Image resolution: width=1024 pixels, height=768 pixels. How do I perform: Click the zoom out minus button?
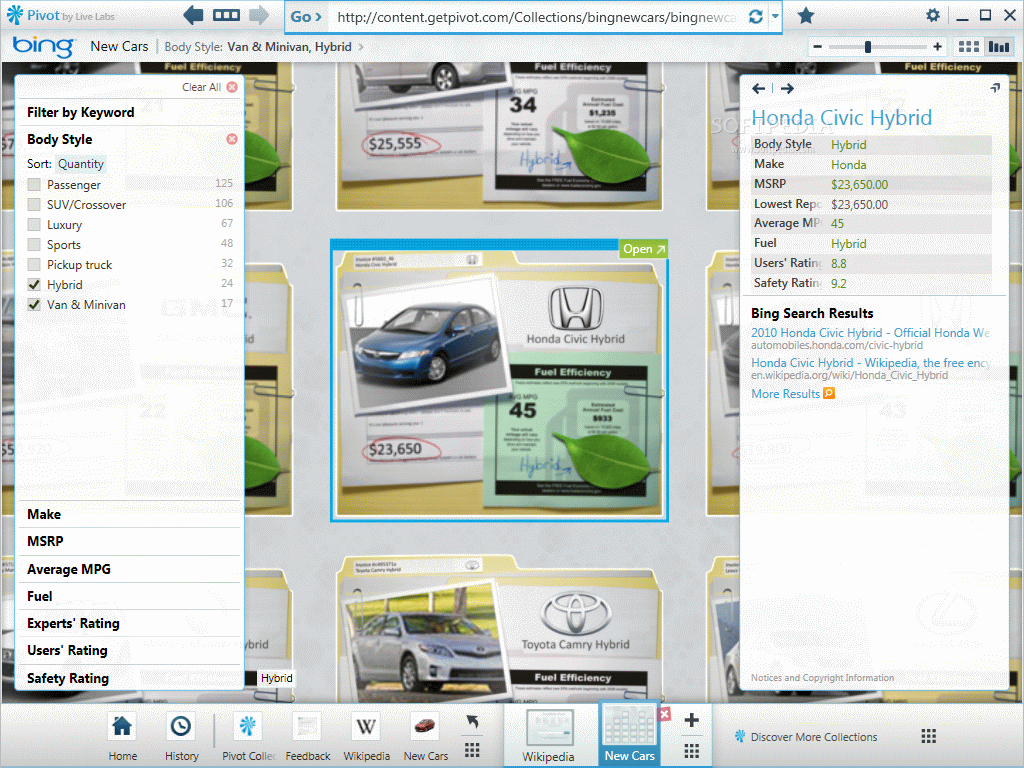point(818,47)
